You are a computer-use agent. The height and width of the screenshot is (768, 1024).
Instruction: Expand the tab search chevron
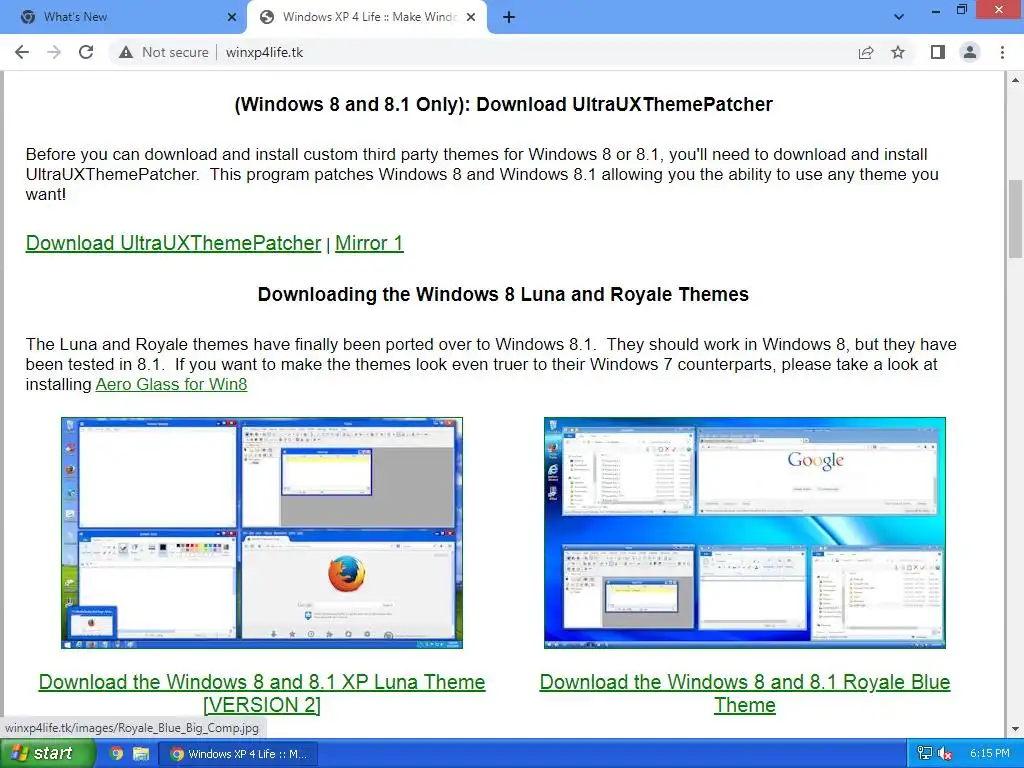[x=899, y=17]
